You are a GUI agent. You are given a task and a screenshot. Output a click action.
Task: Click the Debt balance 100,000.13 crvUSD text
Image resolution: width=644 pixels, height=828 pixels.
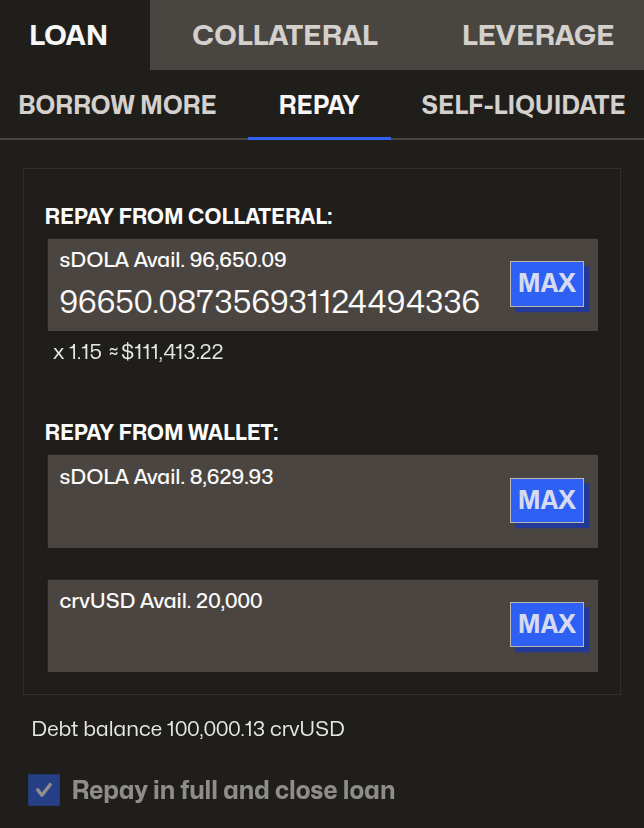pos(188,729)
